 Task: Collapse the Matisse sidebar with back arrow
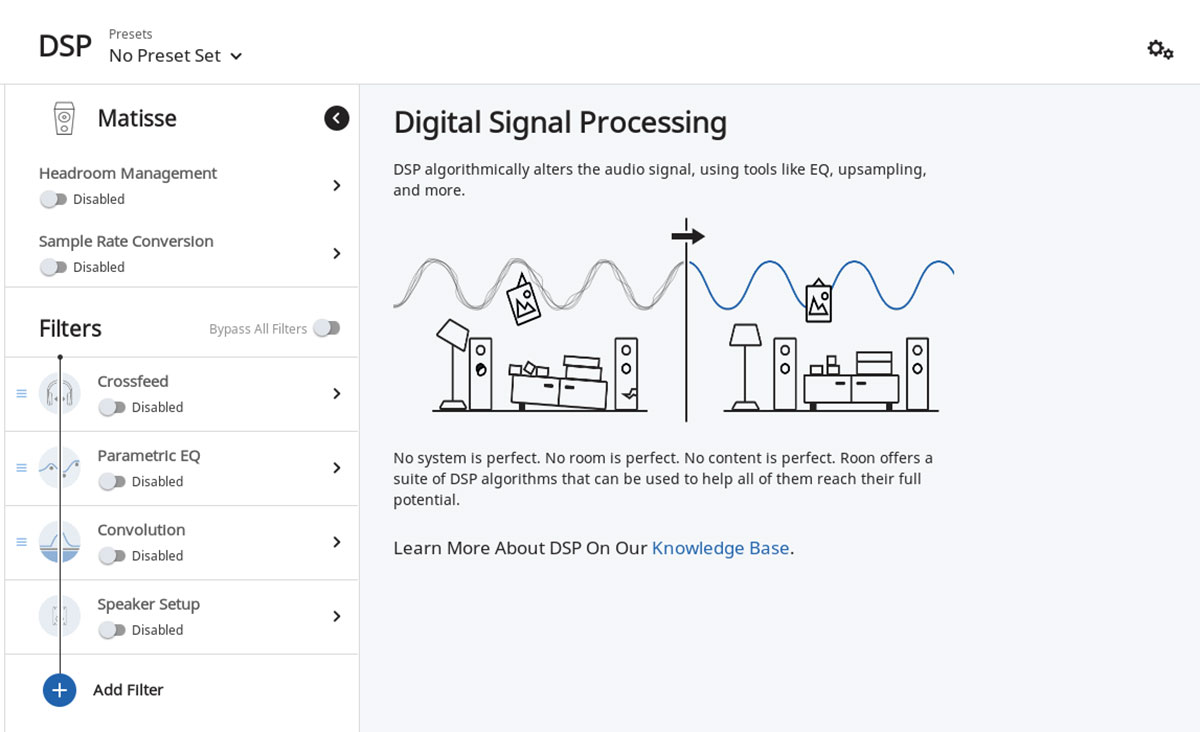point(337,118)
